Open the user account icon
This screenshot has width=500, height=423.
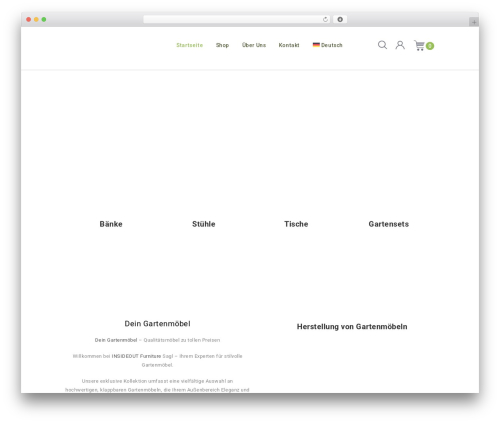pos(400,45)
